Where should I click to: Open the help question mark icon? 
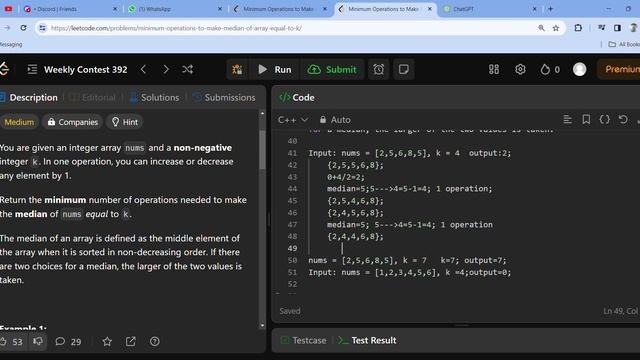[155, 341]
